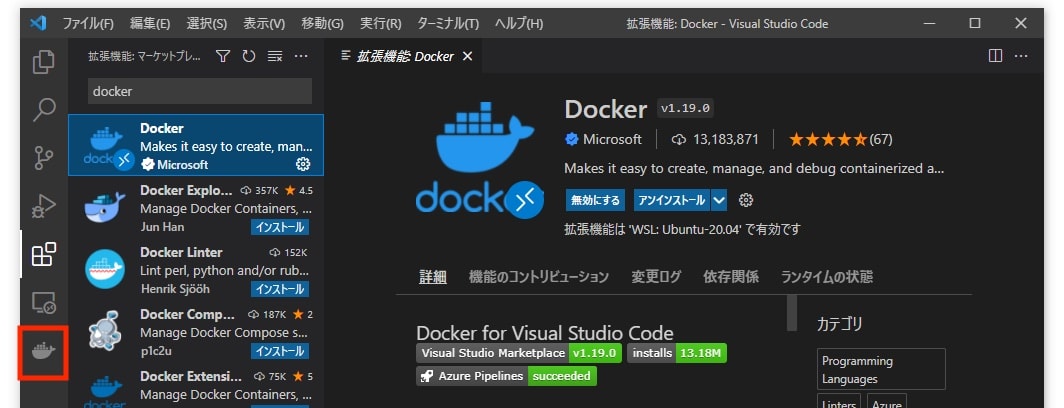
Task: Click the アンインストール button
Action: point(672,200)
